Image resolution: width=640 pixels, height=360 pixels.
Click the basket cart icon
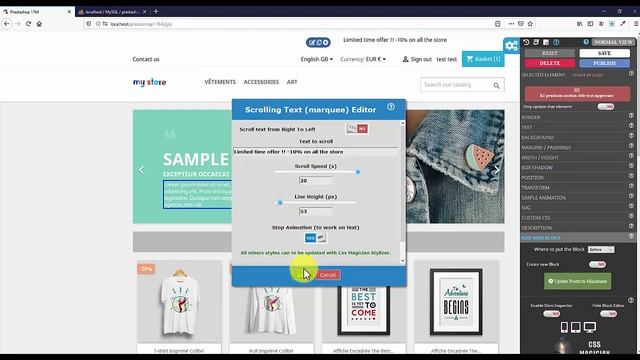pyautogui.click(x=470, y=59)
